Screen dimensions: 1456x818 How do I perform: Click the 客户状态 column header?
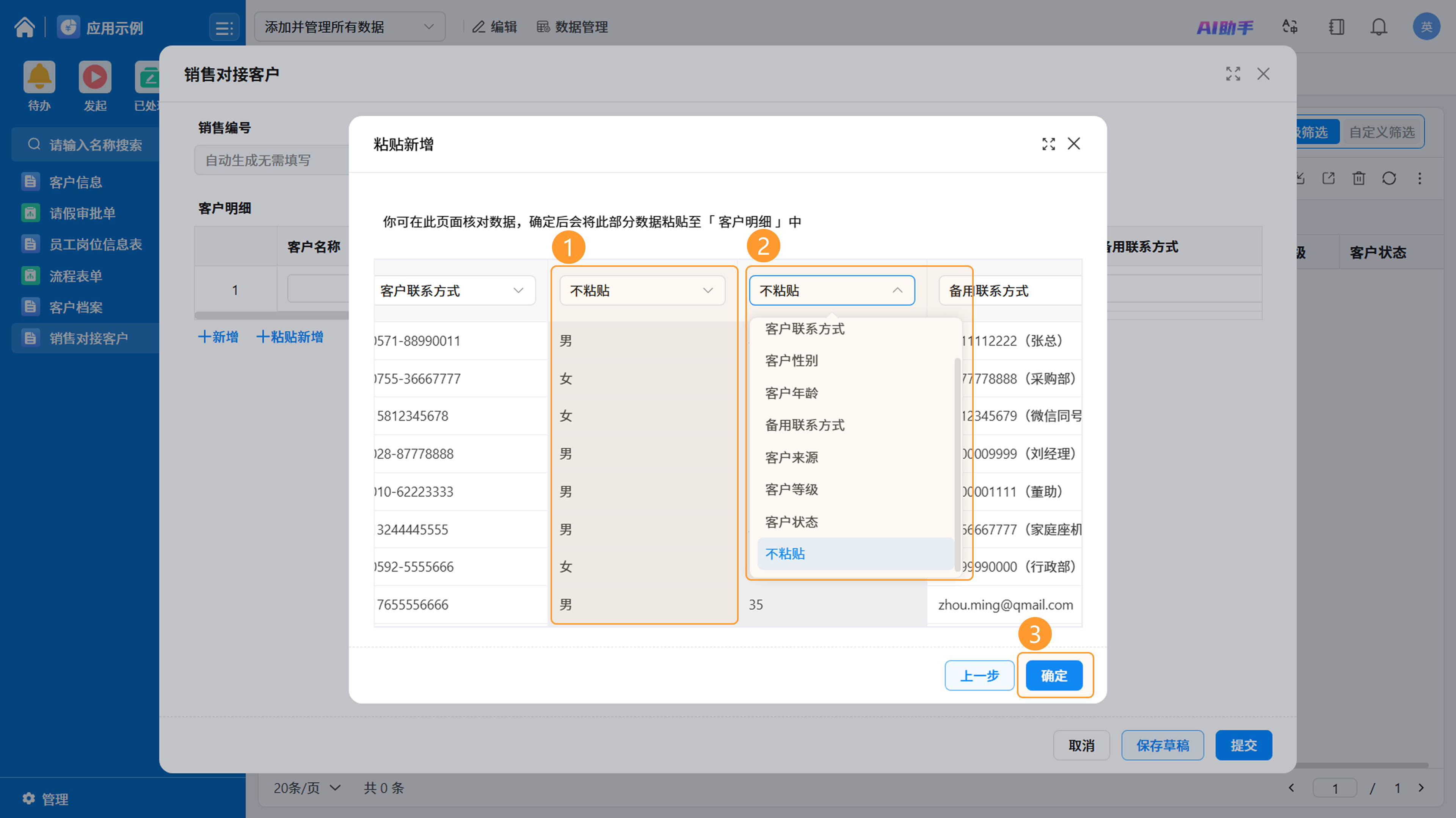pos(1378,252)
